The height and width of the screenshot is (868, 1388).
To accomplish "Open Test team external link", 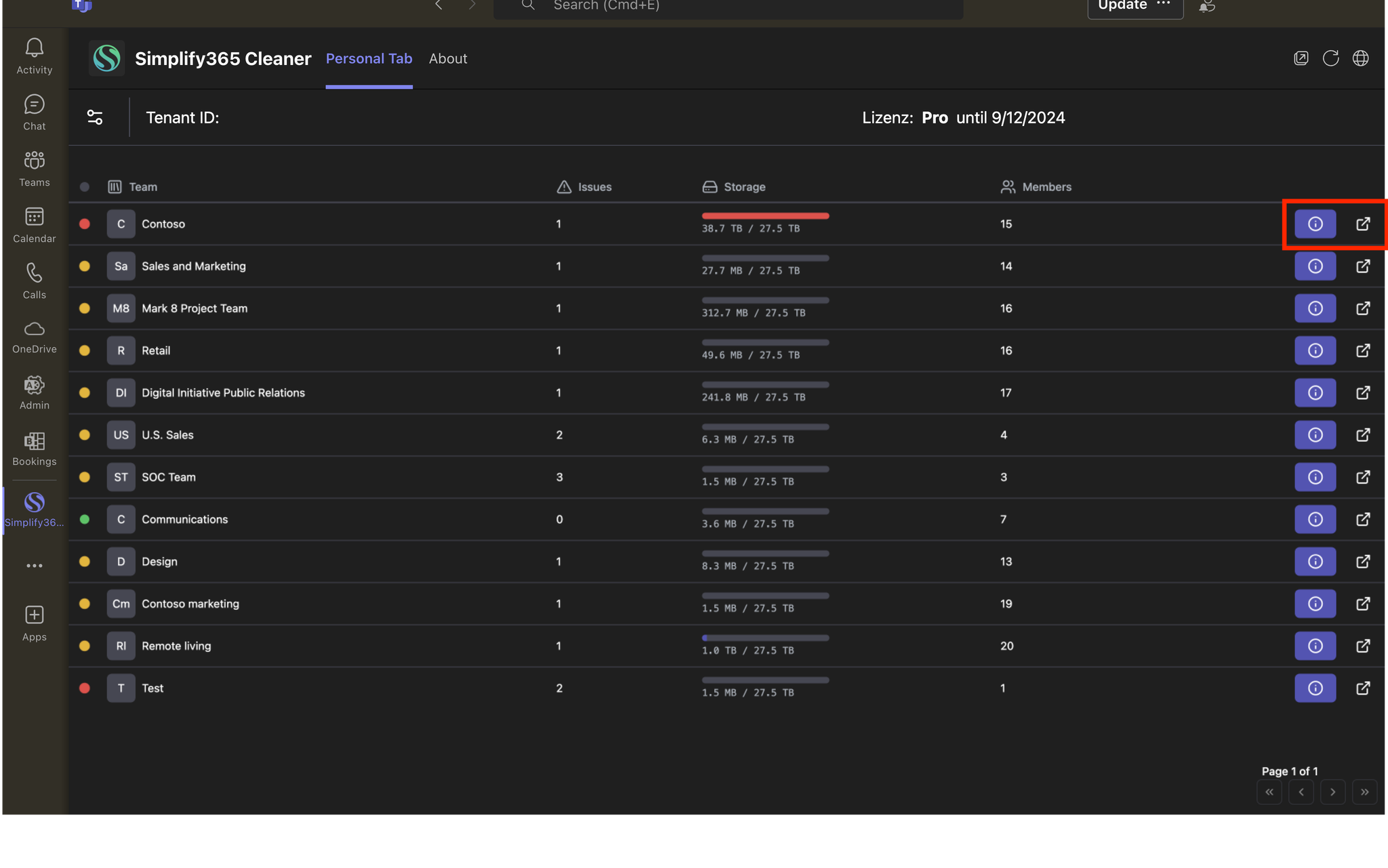I will (1363, 688).
